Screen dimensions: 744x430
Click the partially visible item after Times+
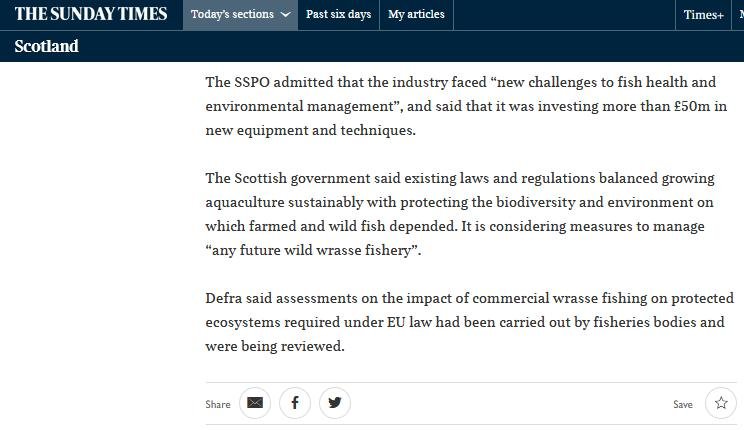(739, 15)
